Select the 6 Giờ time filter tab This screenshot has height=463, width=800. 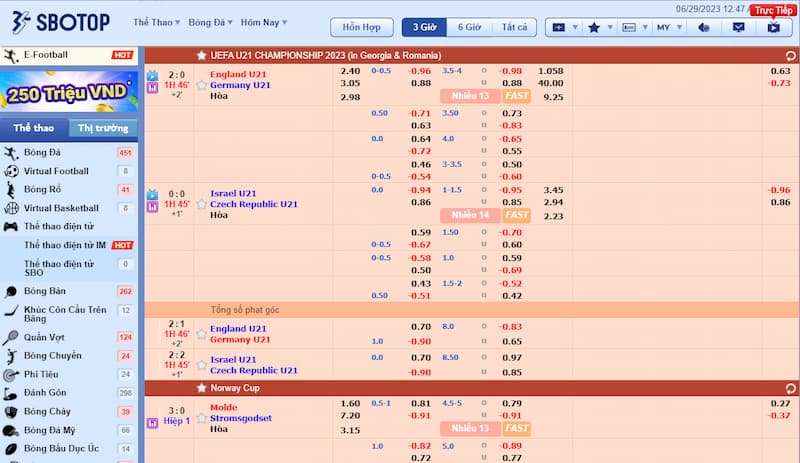(468, 27)
